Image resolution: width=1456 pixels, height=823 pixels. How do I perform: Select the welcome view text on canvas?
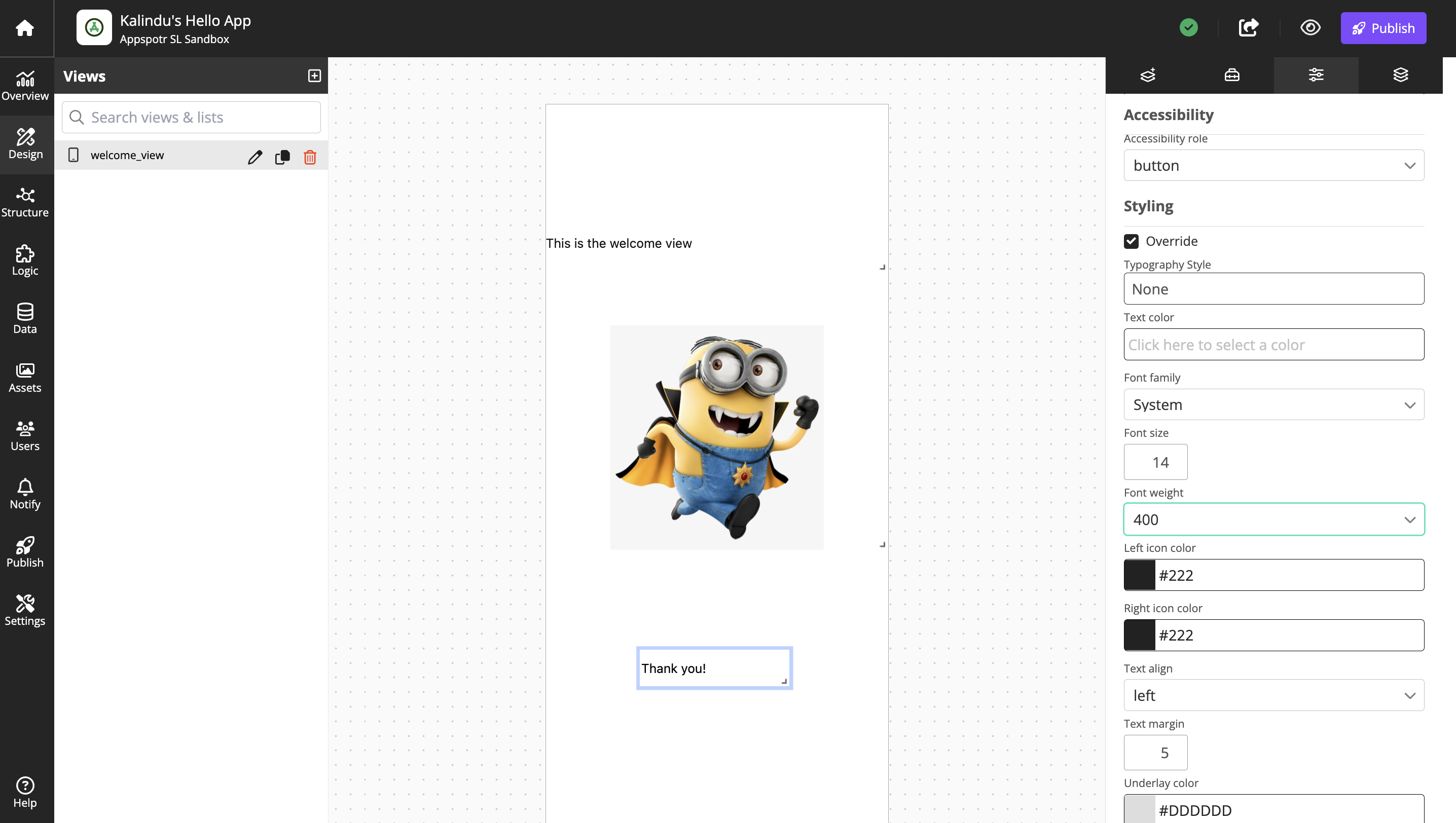coord(618,243)
